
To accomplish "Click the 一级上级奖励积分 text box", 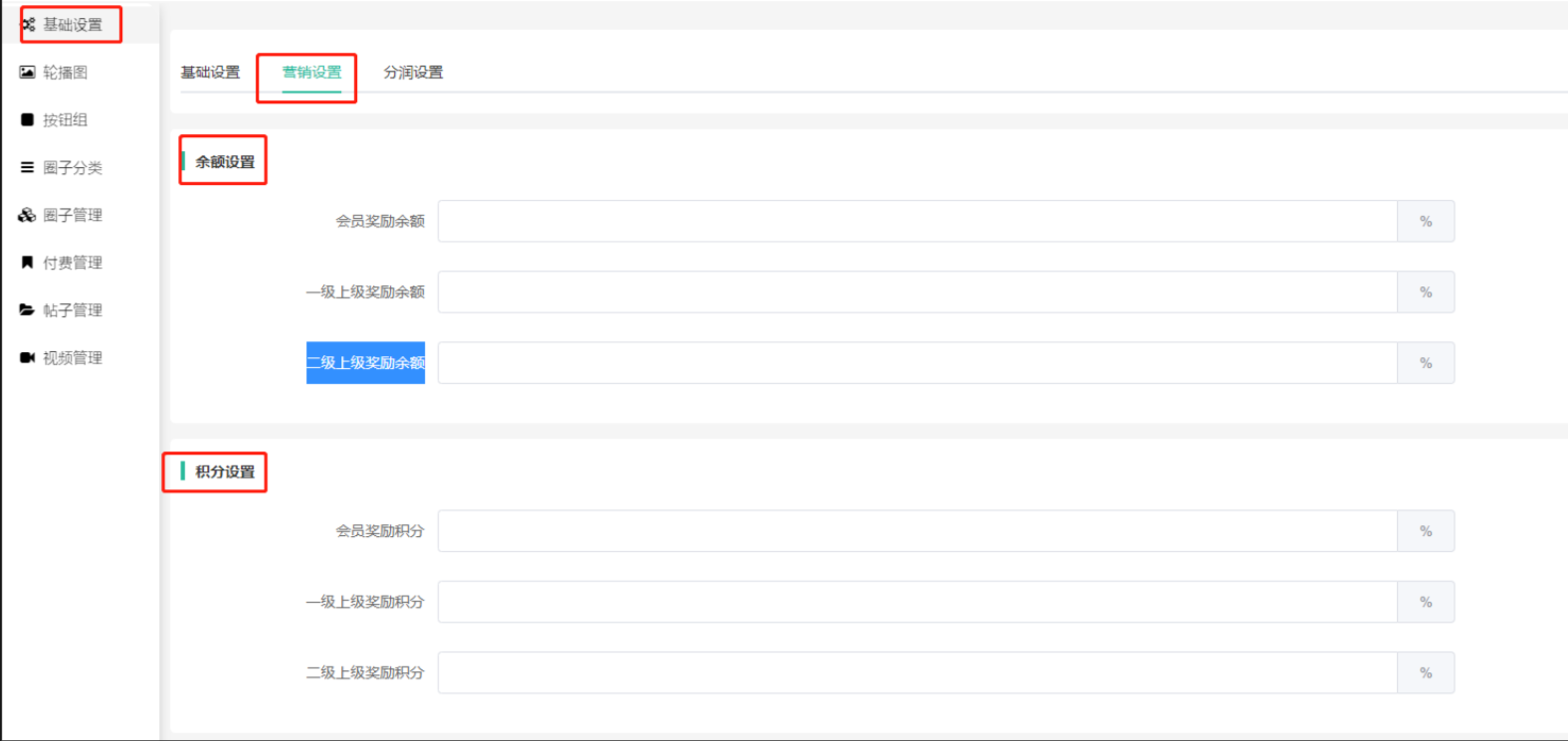I will pos(916,602).
